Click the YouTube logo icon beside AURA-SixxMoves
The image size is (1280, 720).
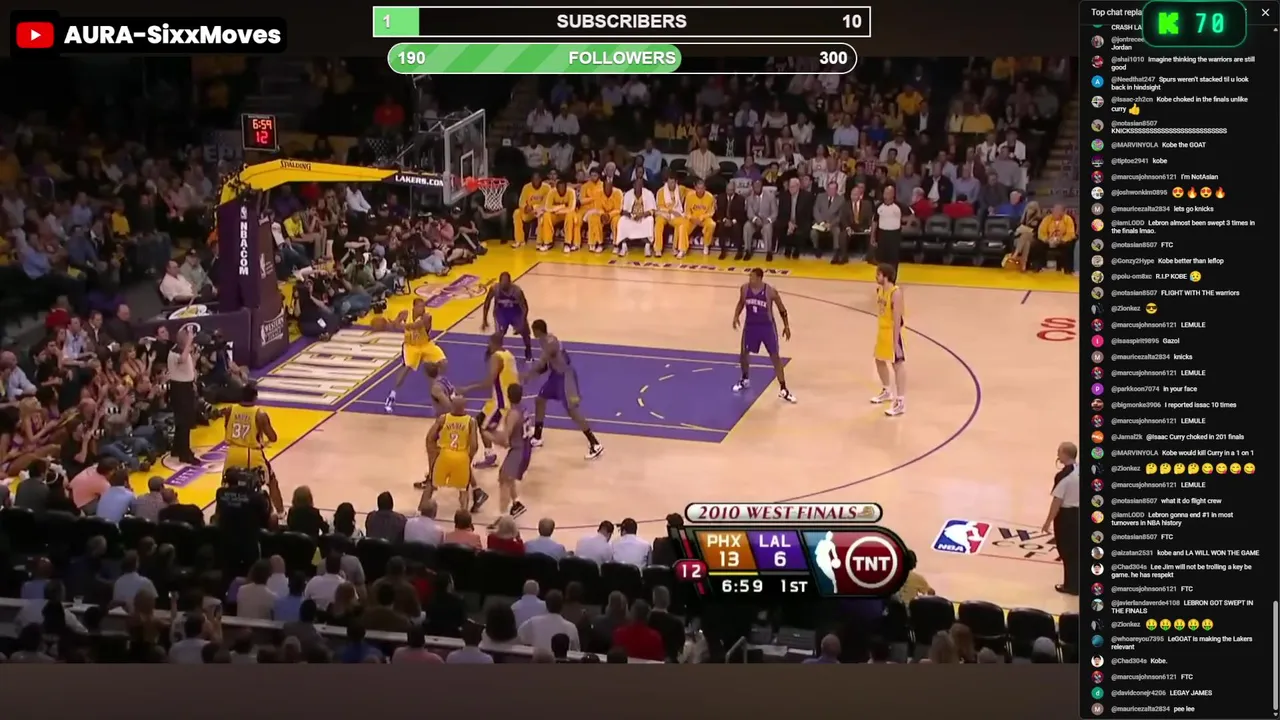(x=35, y=36)
